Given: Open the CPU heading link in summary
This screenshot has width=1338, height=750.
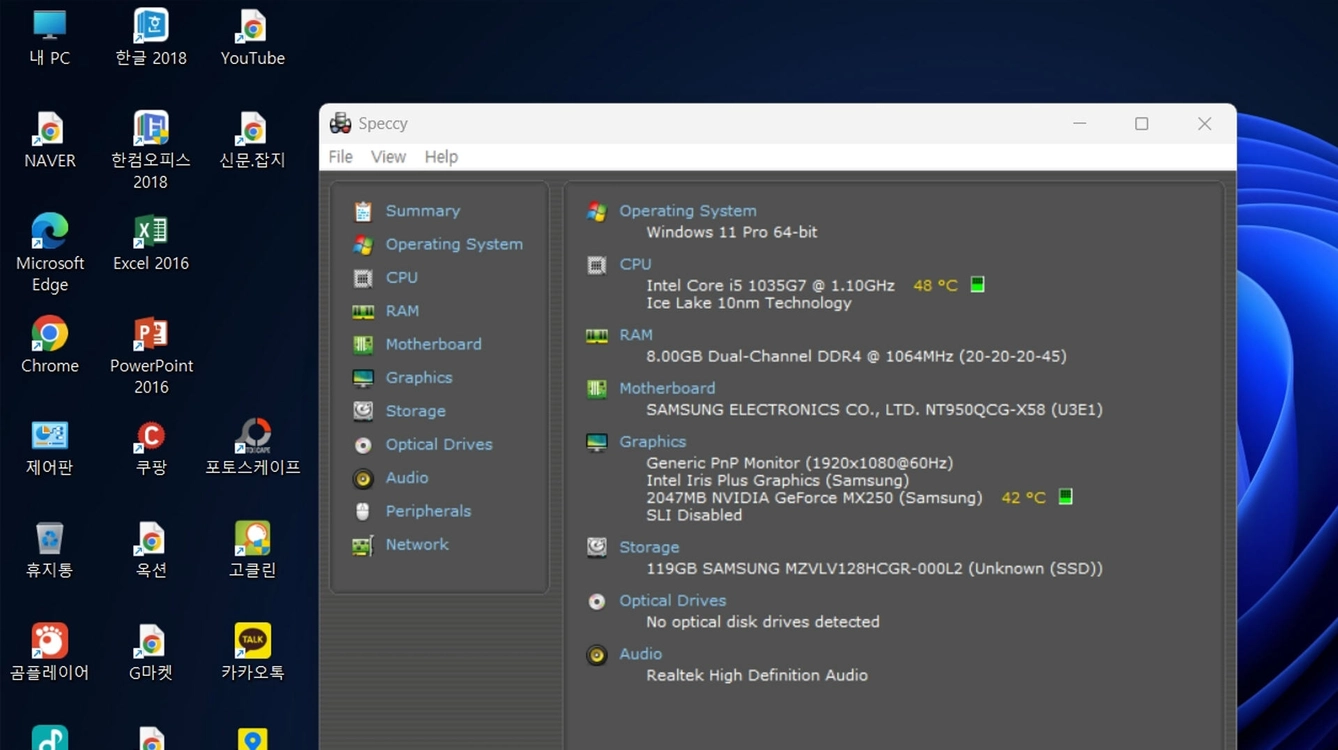Looking at the screenshot, I should [x=635, y=264].
